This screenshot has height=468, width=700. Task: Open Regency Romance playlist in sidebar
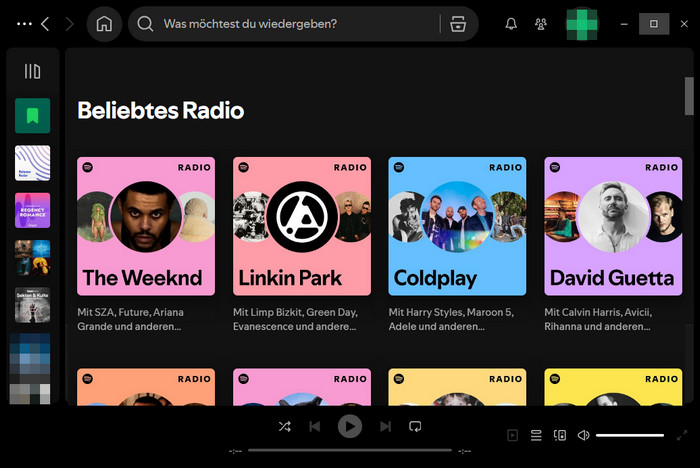click(x=33, y=210)
